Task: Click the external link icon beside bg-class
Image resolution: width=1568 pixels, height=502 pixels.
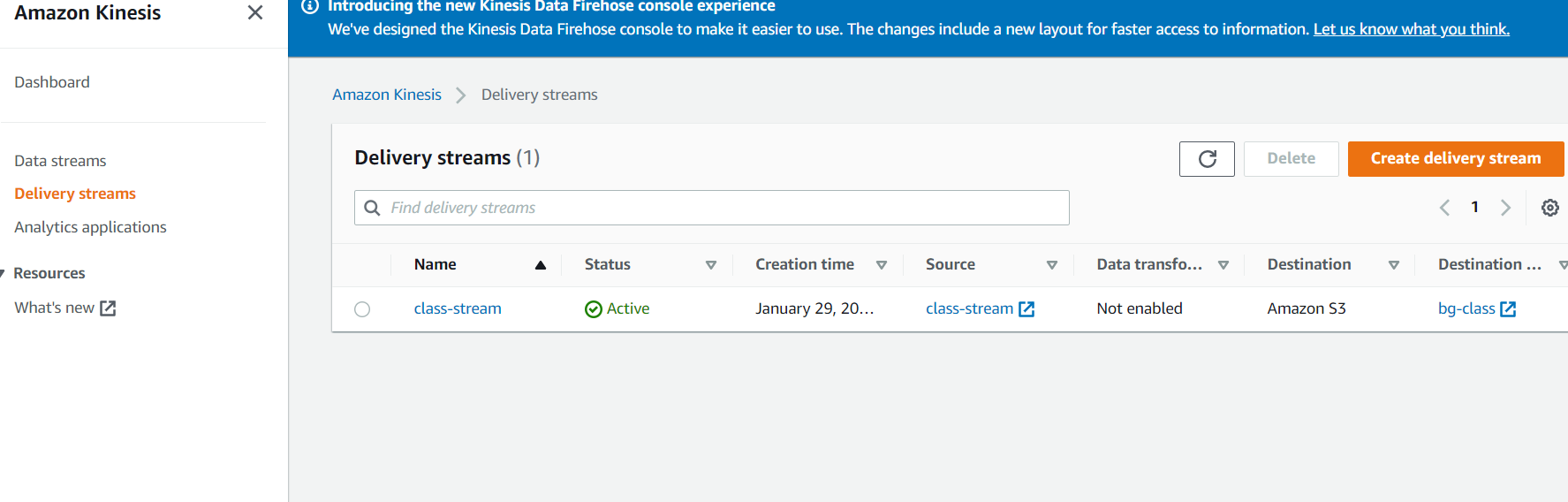Action: [1508, 309]
